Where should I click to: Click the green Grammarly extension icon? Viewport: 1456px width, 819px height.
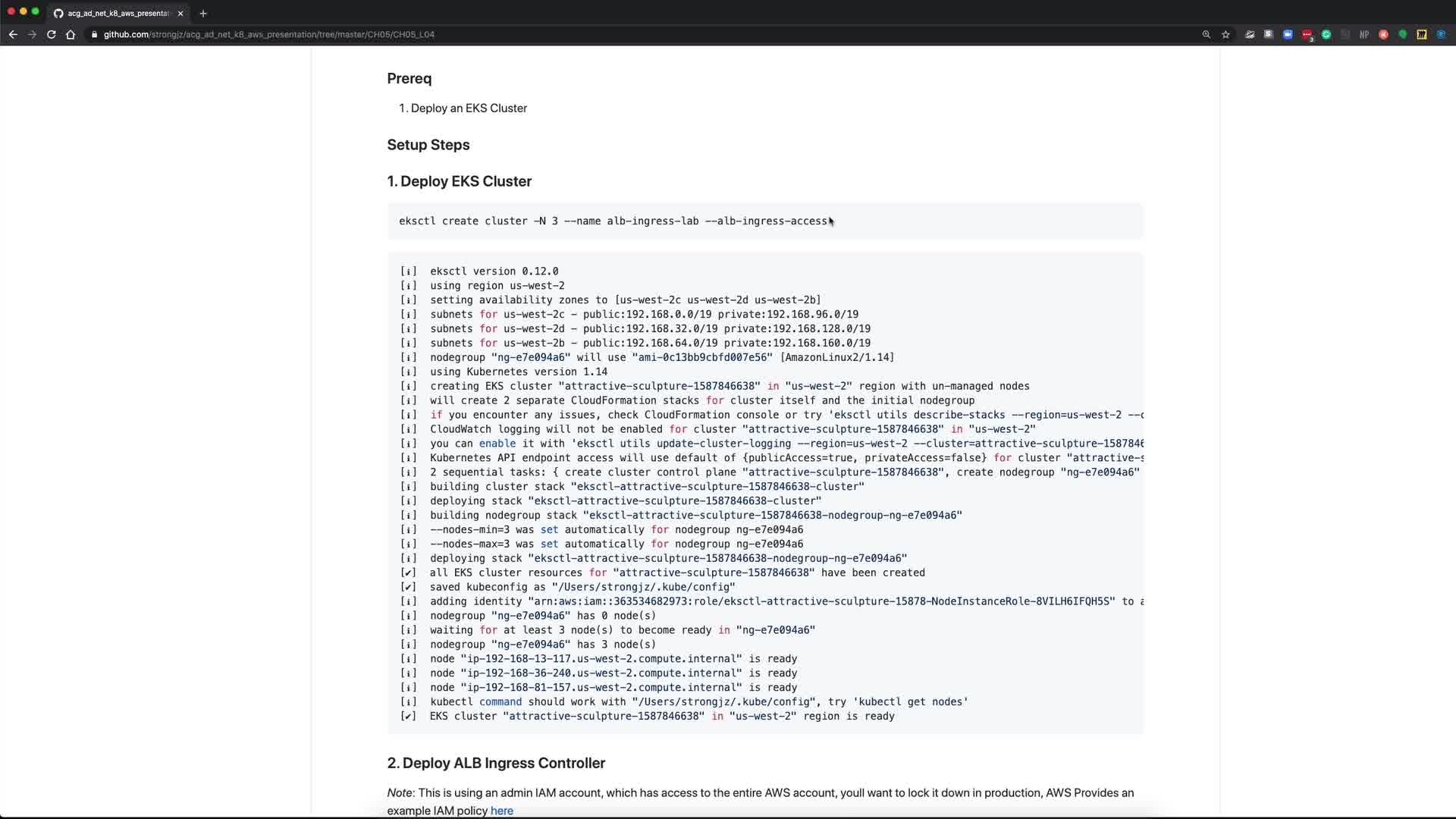(1326, 34)
